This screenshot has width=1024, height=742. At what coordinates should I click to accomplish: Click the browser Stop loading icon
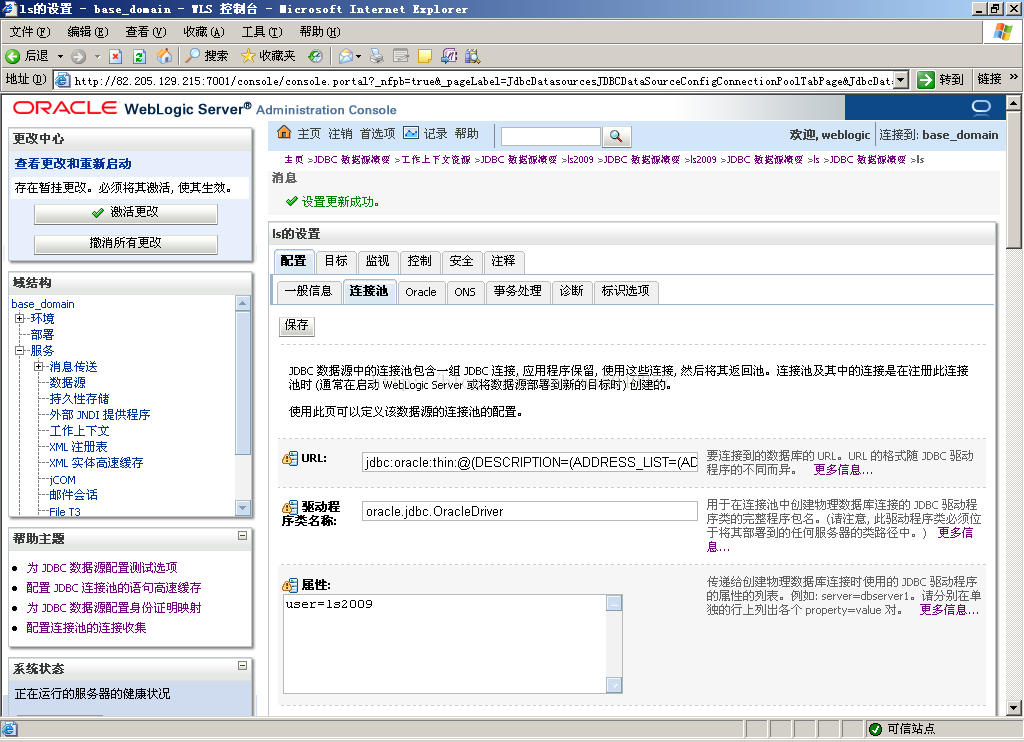(116, 56)
